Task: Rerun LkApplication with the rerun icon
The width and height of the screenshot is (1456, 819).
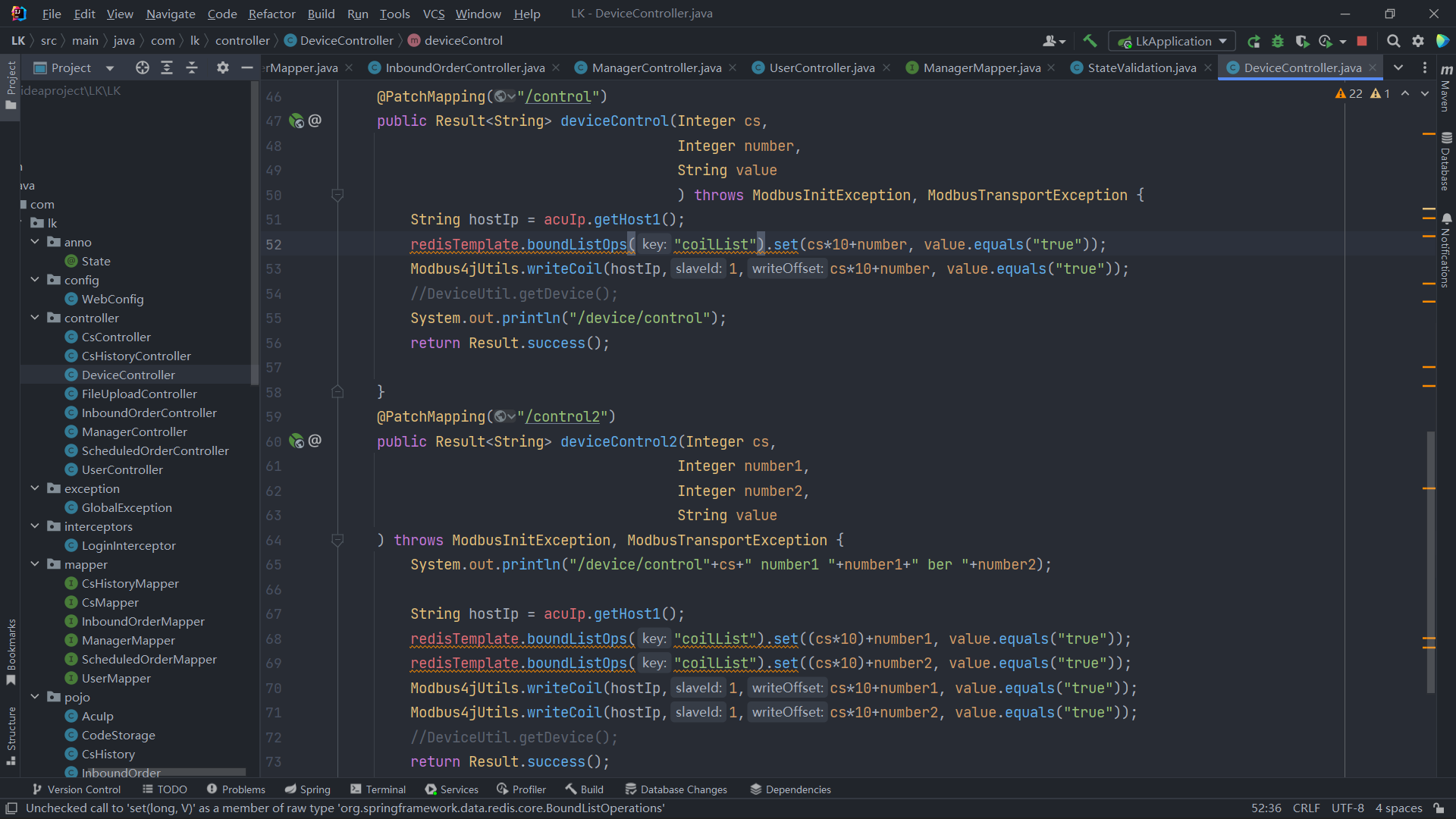Action: click(1254, 41)
